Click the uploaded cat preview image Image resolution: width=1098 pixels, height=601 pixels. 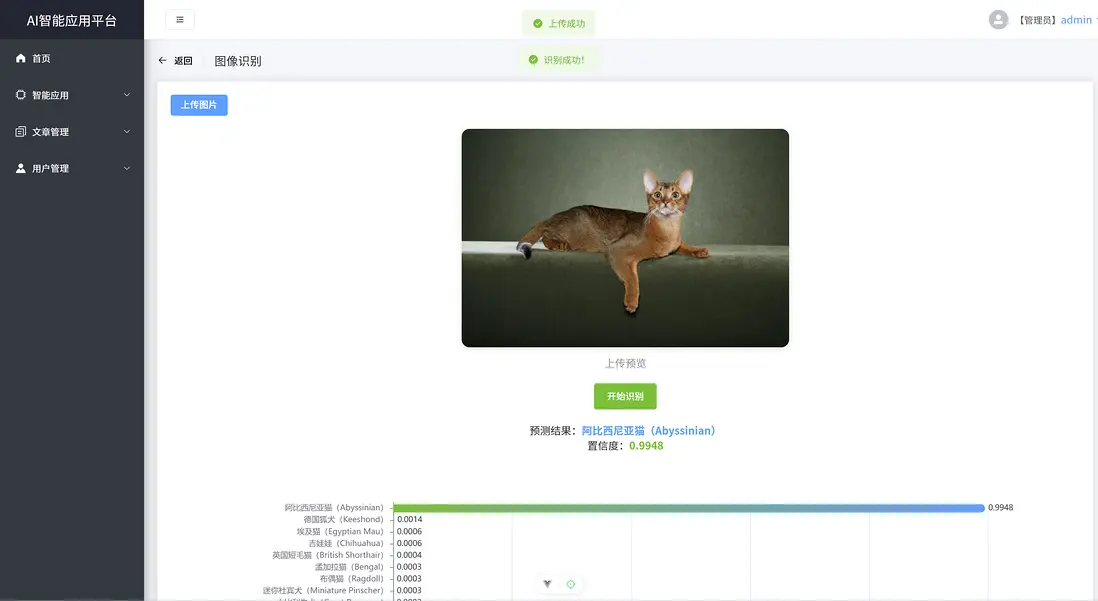[x=625, y=237]
